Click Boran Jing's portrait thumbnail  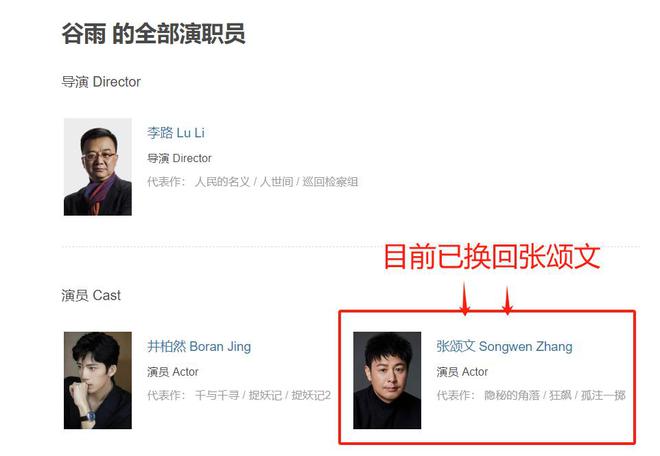(x=98, y=380)
